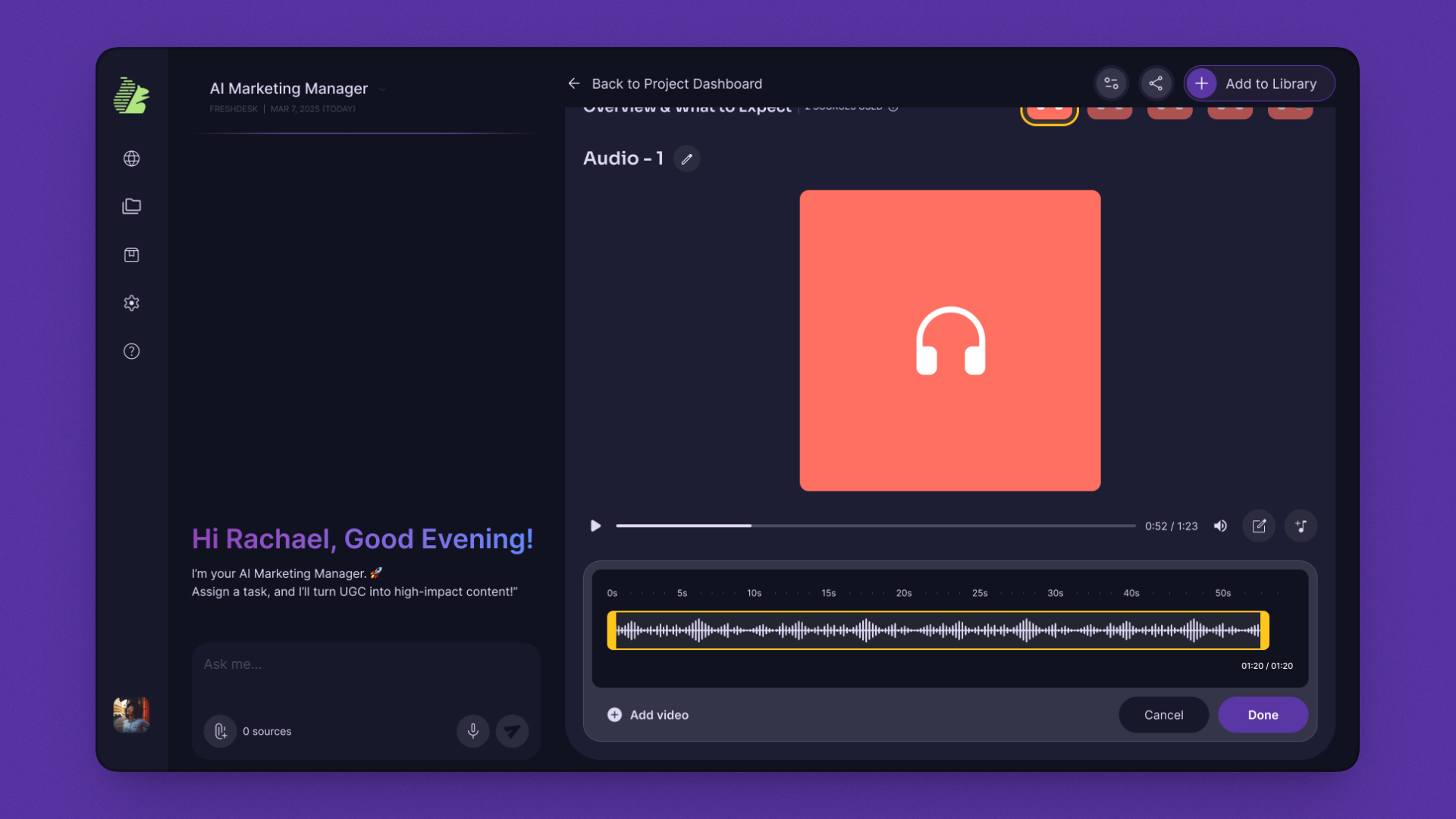
Task: Expand the AI Marketing Manager dropdown
Action: pos(382,89)
